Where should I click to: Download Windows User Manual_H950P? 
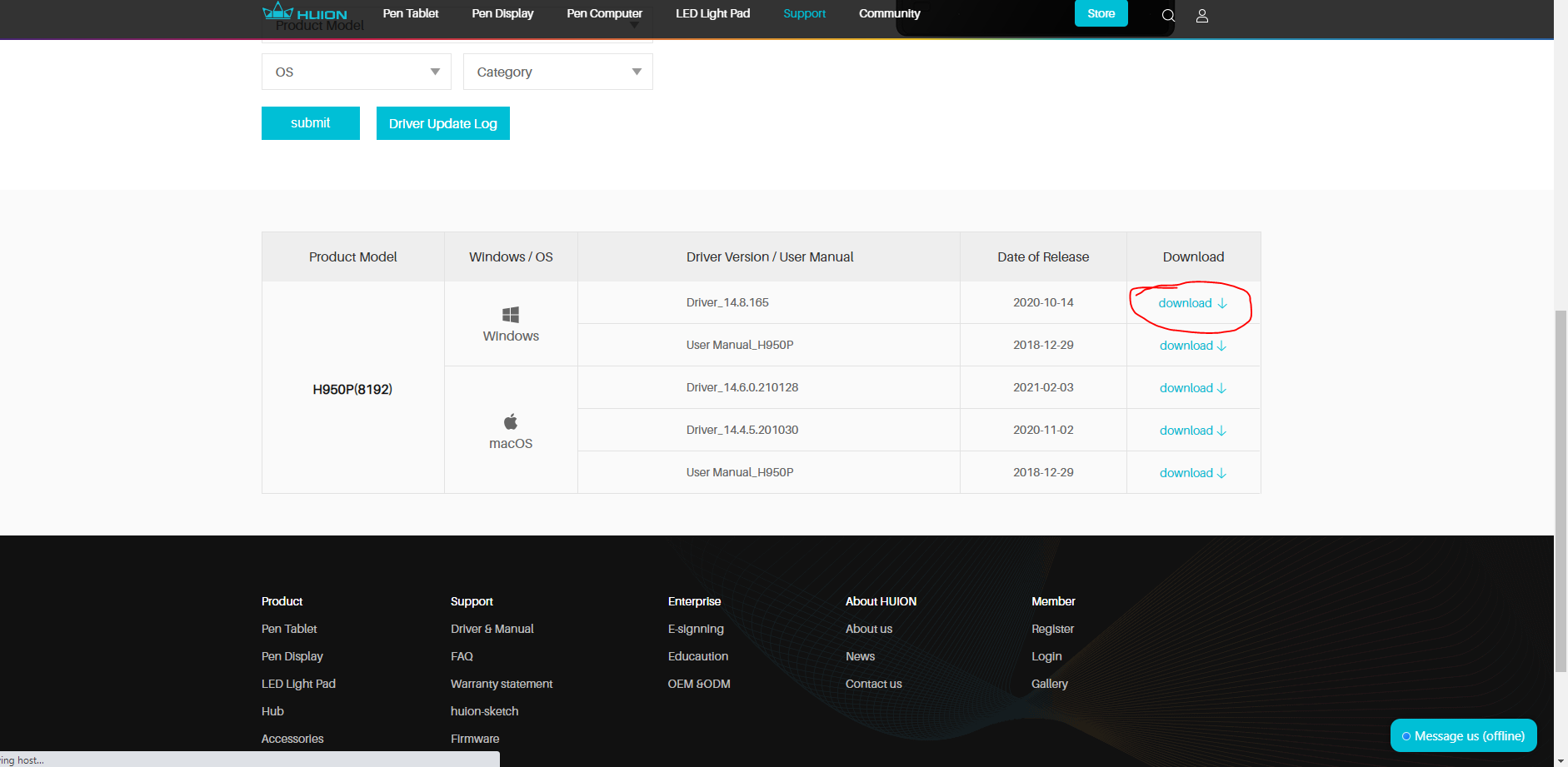1193,346
